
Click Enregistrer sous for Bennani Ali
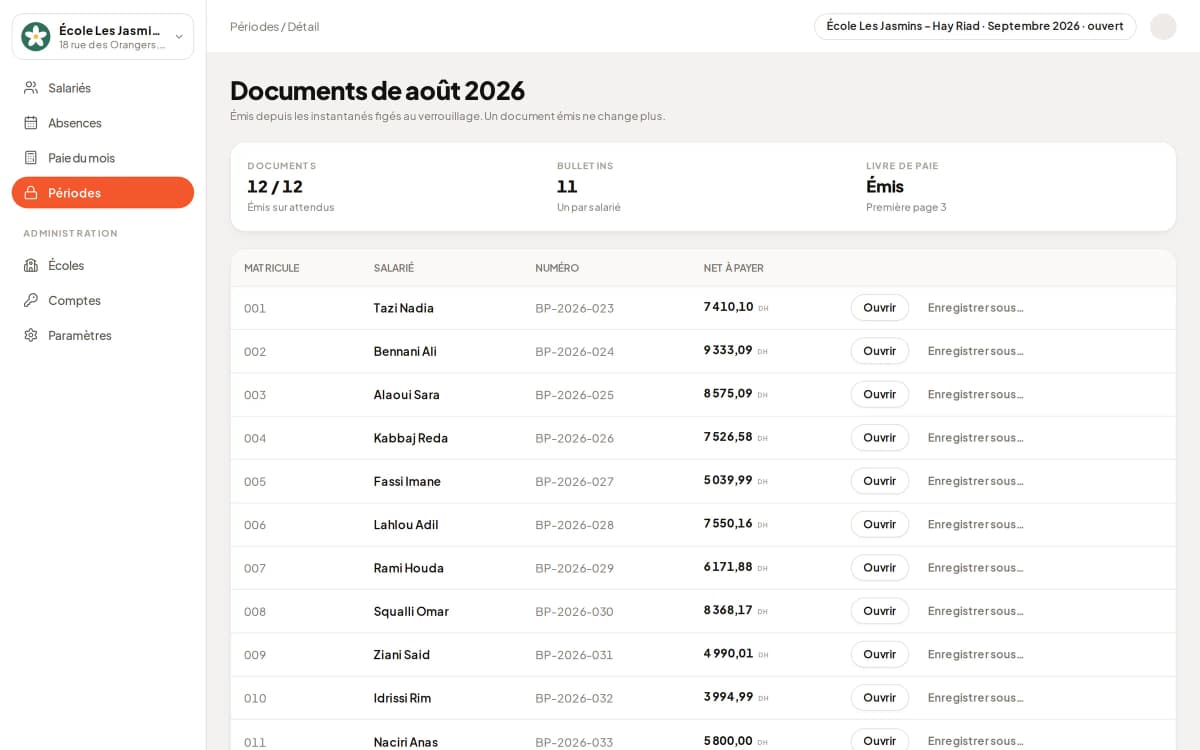[975, 351]
